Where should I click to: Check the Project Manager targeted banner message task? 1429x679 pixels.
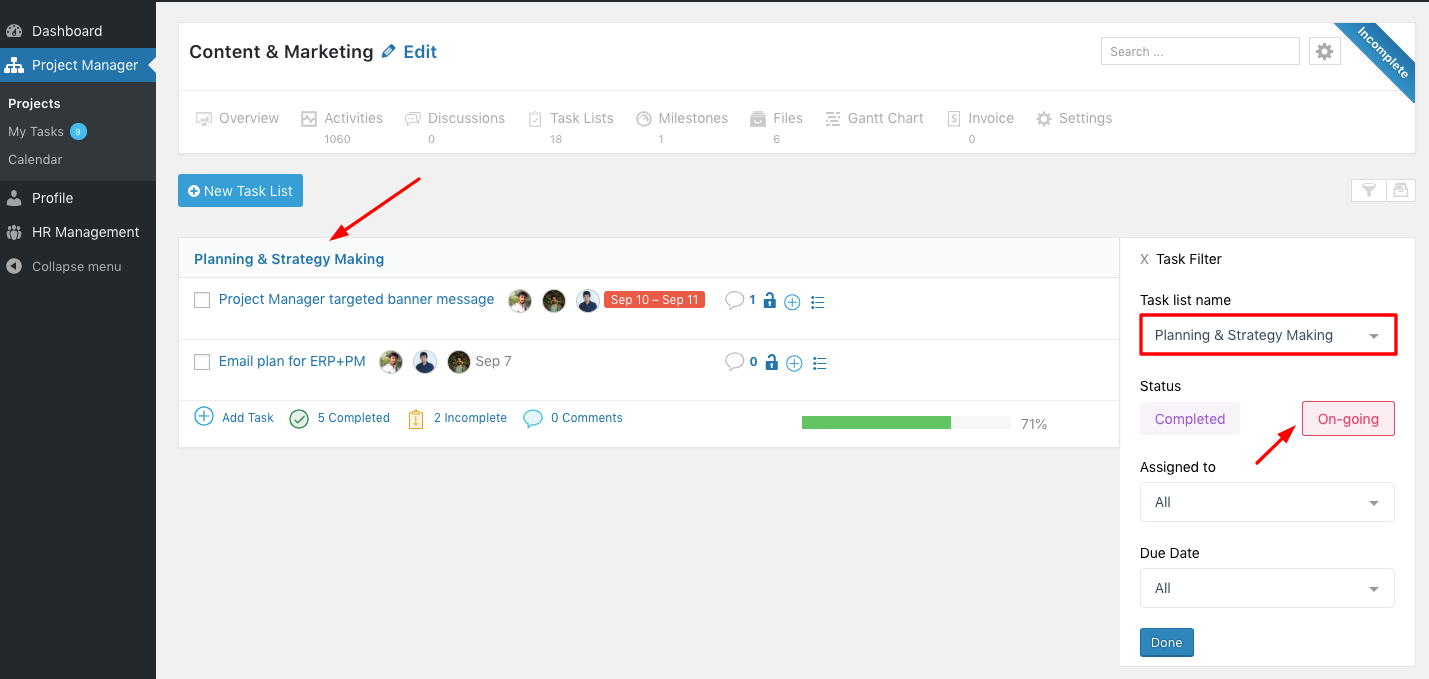pos(201,300)
